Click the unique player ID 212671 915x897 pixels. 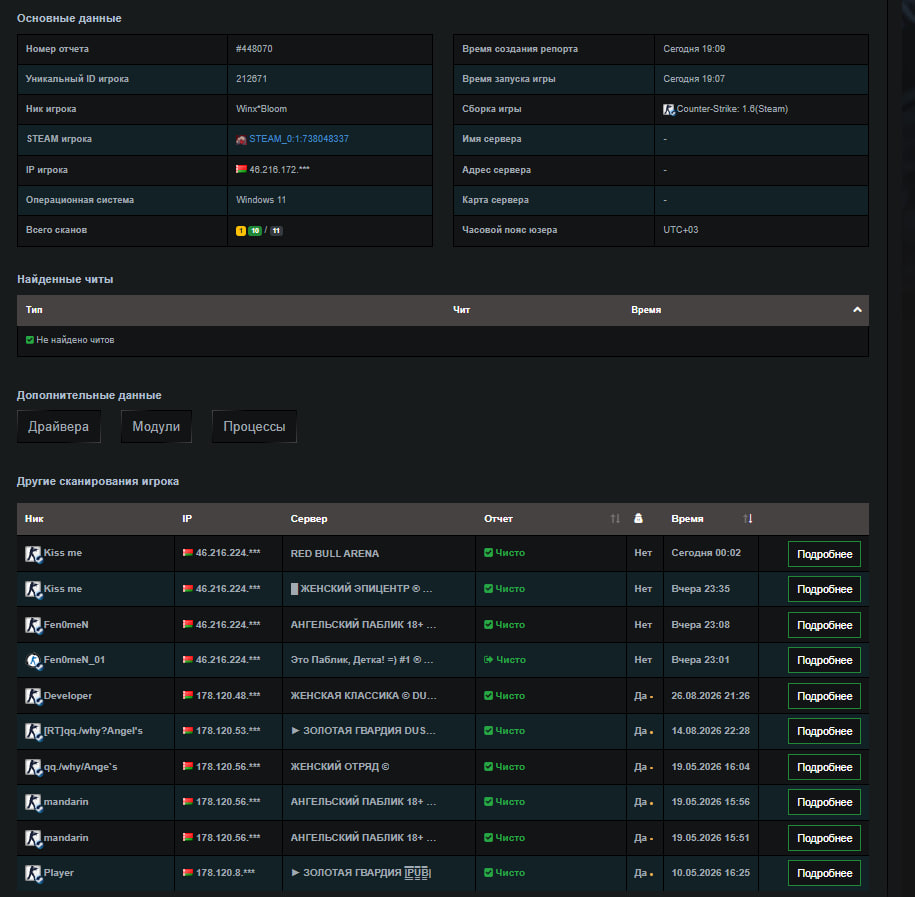[252, 79]
